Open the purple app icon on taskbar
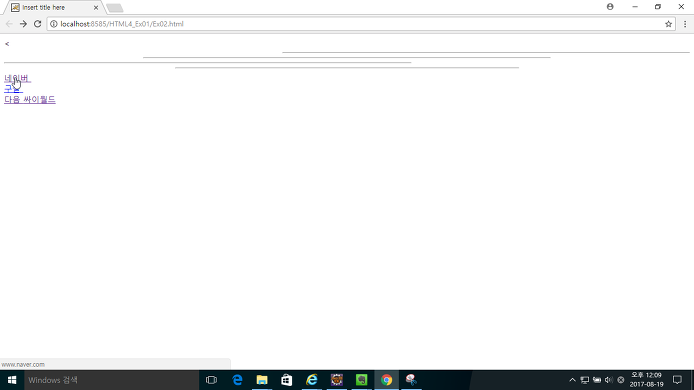This screenshot has height=390, width=694. click(337, 380)
